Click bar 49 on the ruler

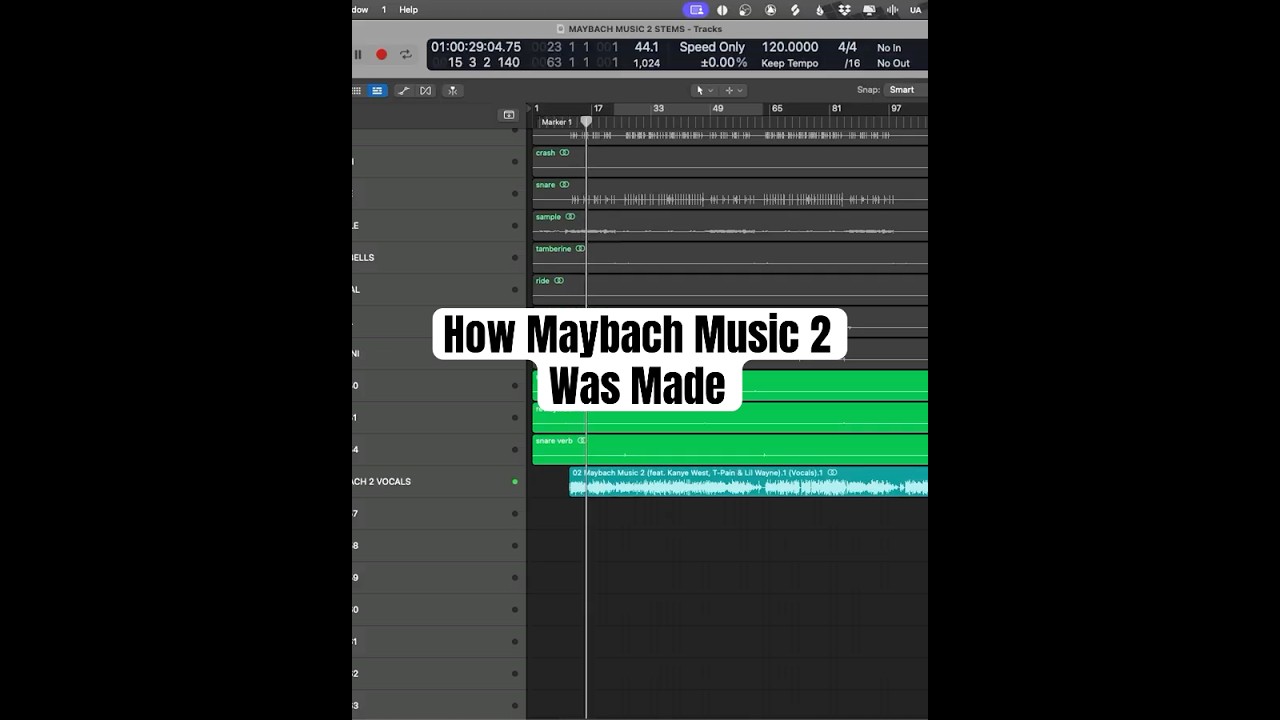[x=718, y=108]
